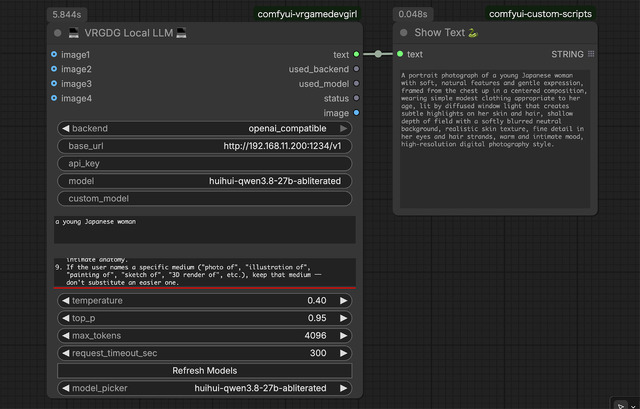Image resolution: width=640 pixels, height=409 pixels.
Task: Open the model_picker dropdown list
Action: pyautogui.click(x=204, y=388)
